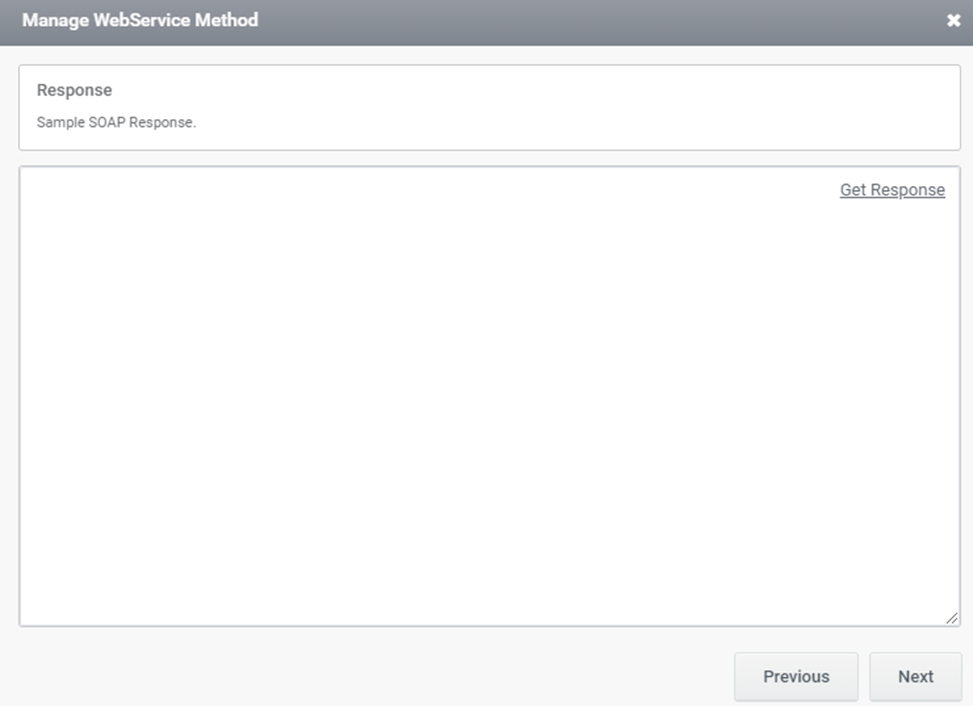Advance the wizard with the Next button
The width and height of the screenshot is (973, 706).
pyautogui.click(x=915, y=676)
